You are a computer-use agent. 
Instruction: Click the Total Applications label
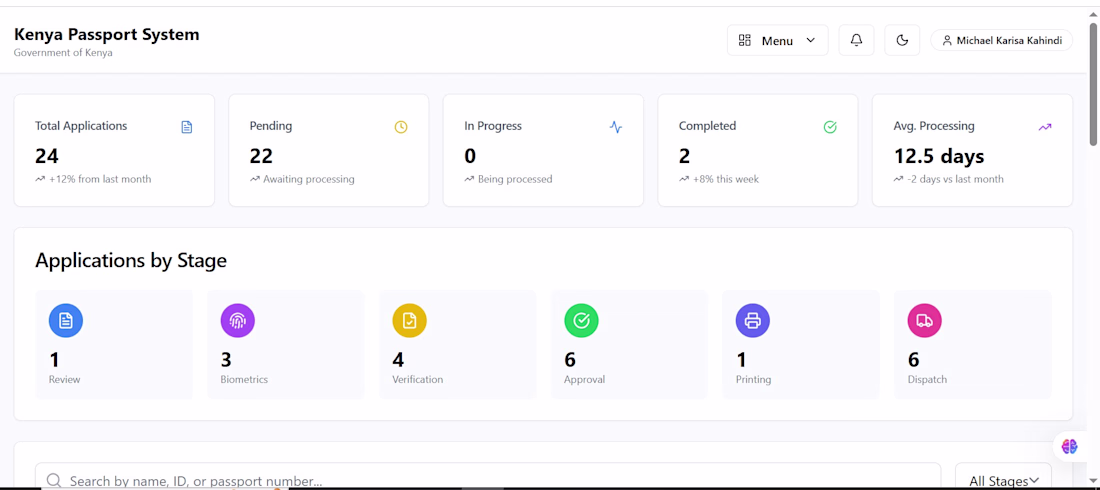[81, 126]
